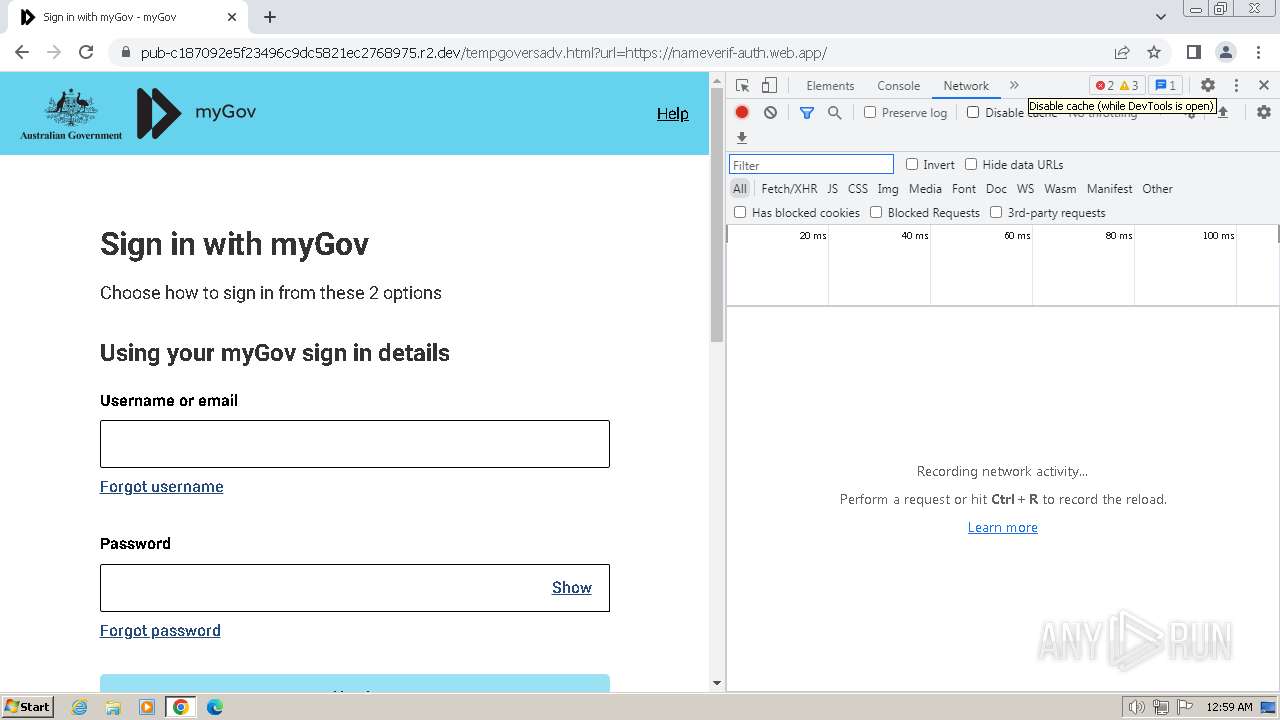The image size is (1280, 720).
Task: Expand more DevTools tabs chevron
Action: point(1014,86)
